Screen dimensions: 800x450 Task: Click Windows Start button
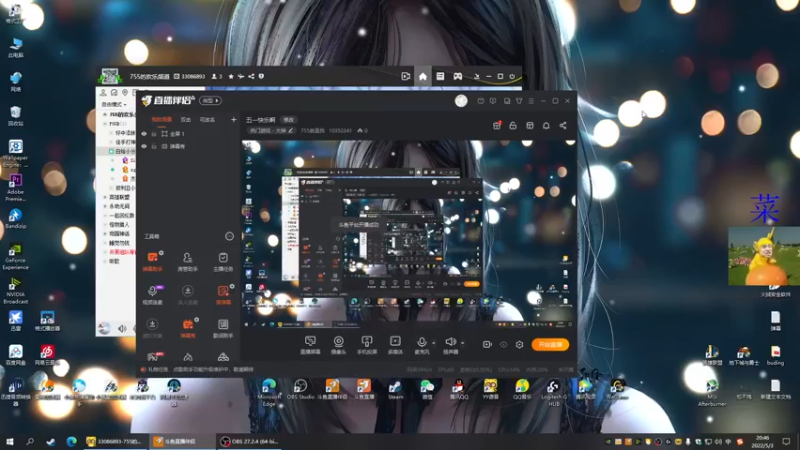[10, 441]
